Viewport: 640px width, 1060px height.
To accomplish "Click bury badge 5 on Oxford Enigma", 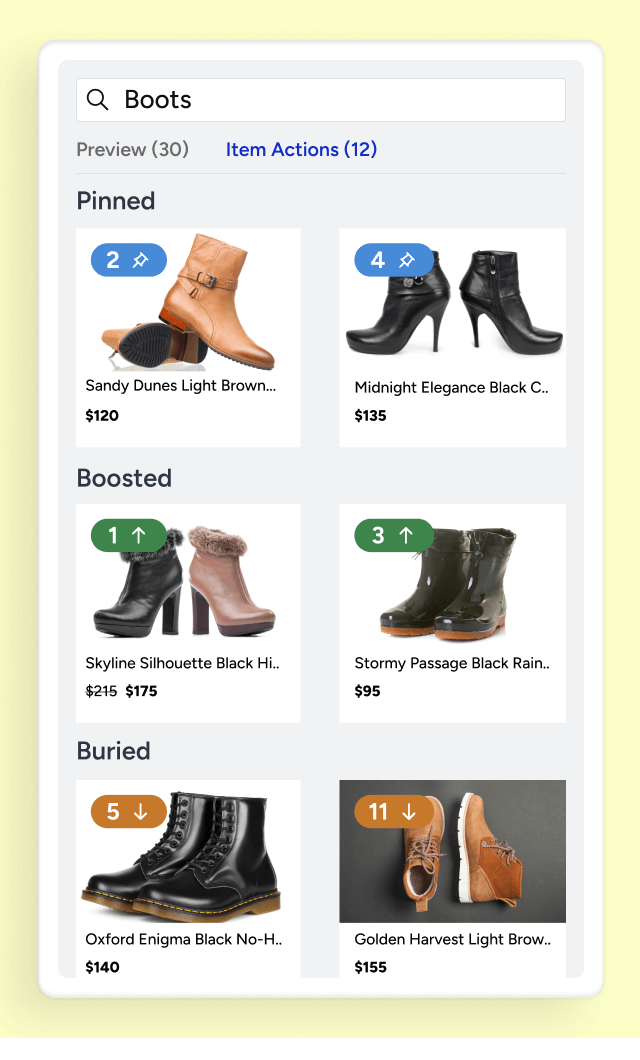I will [x=128, y=811].
